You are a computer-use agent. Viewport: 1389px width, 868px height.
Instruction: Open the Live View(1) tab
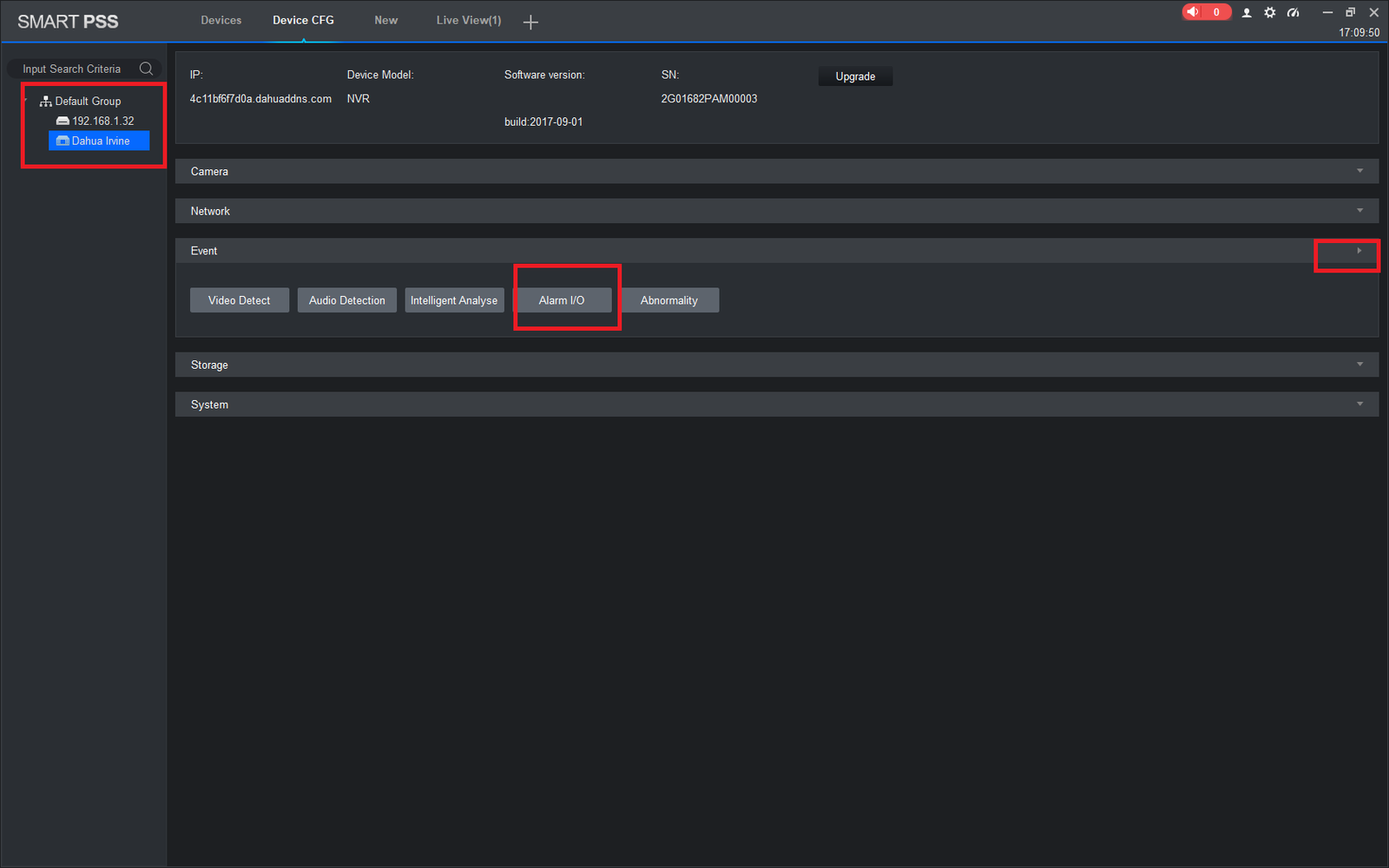point(469,20)
